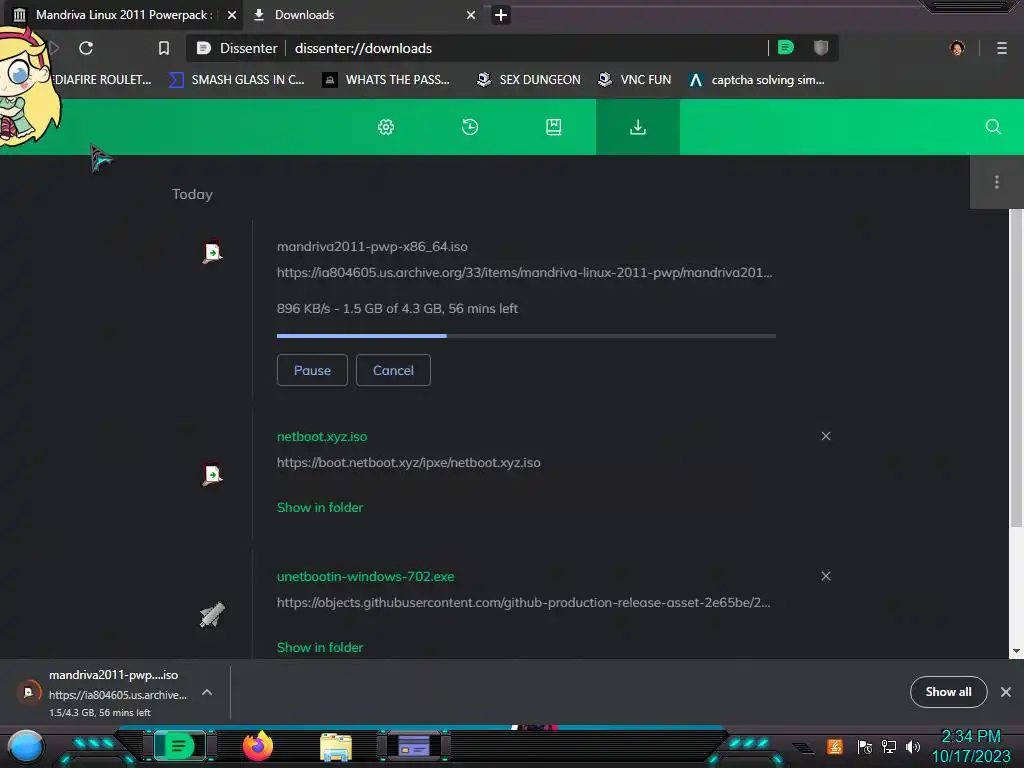
Task: Open the SMASH GLASS IN C... bookmark
Action: 237,80
